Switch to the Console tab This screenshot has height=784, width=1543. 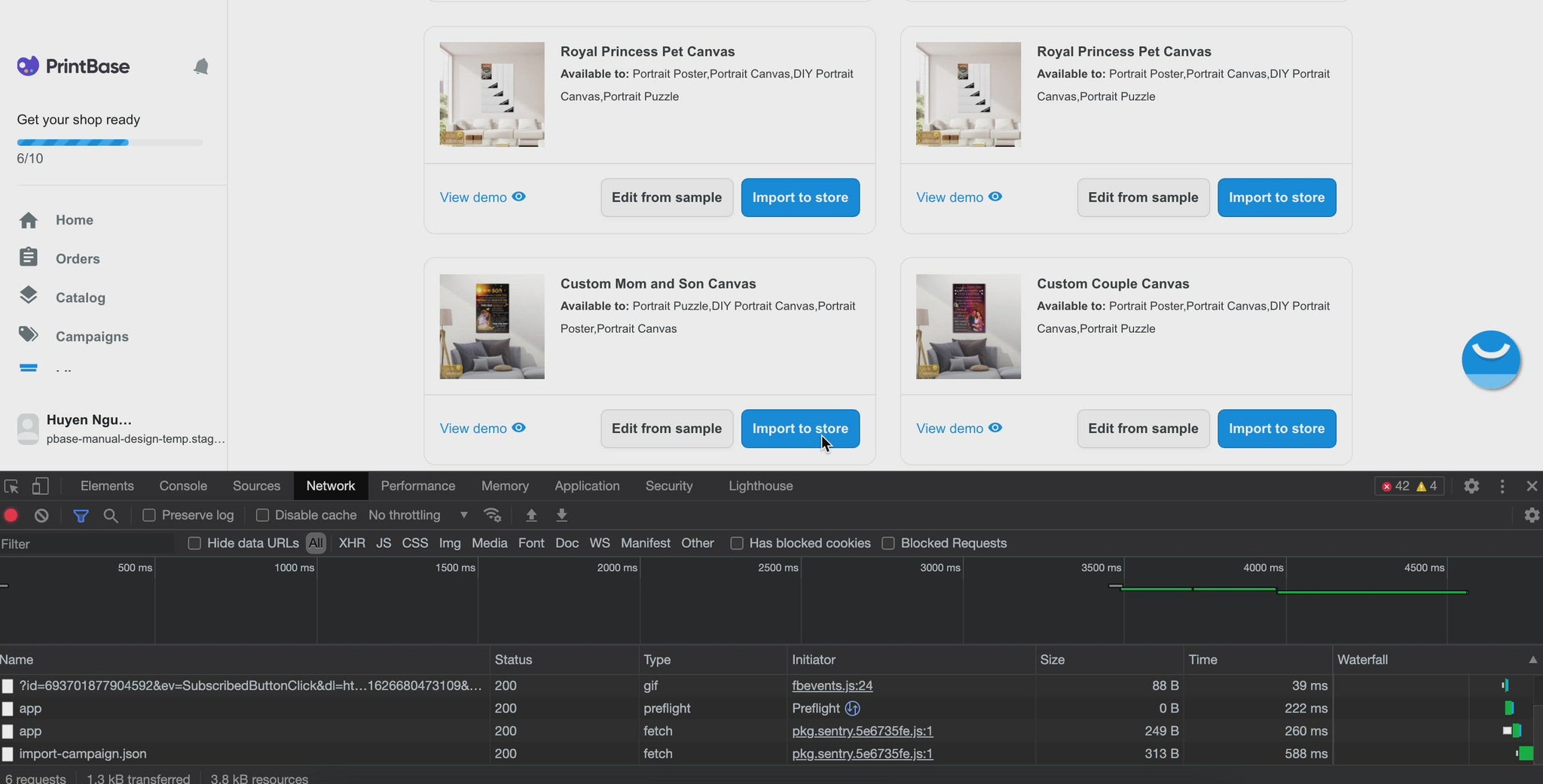(x=183, y=487)
